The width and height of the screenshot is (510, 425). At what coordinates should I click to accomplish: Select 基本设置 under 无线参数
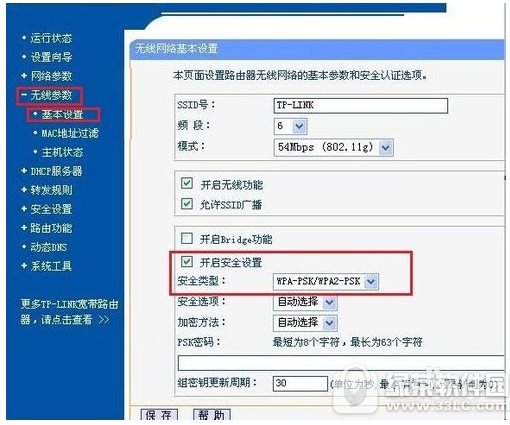[62, 114]
